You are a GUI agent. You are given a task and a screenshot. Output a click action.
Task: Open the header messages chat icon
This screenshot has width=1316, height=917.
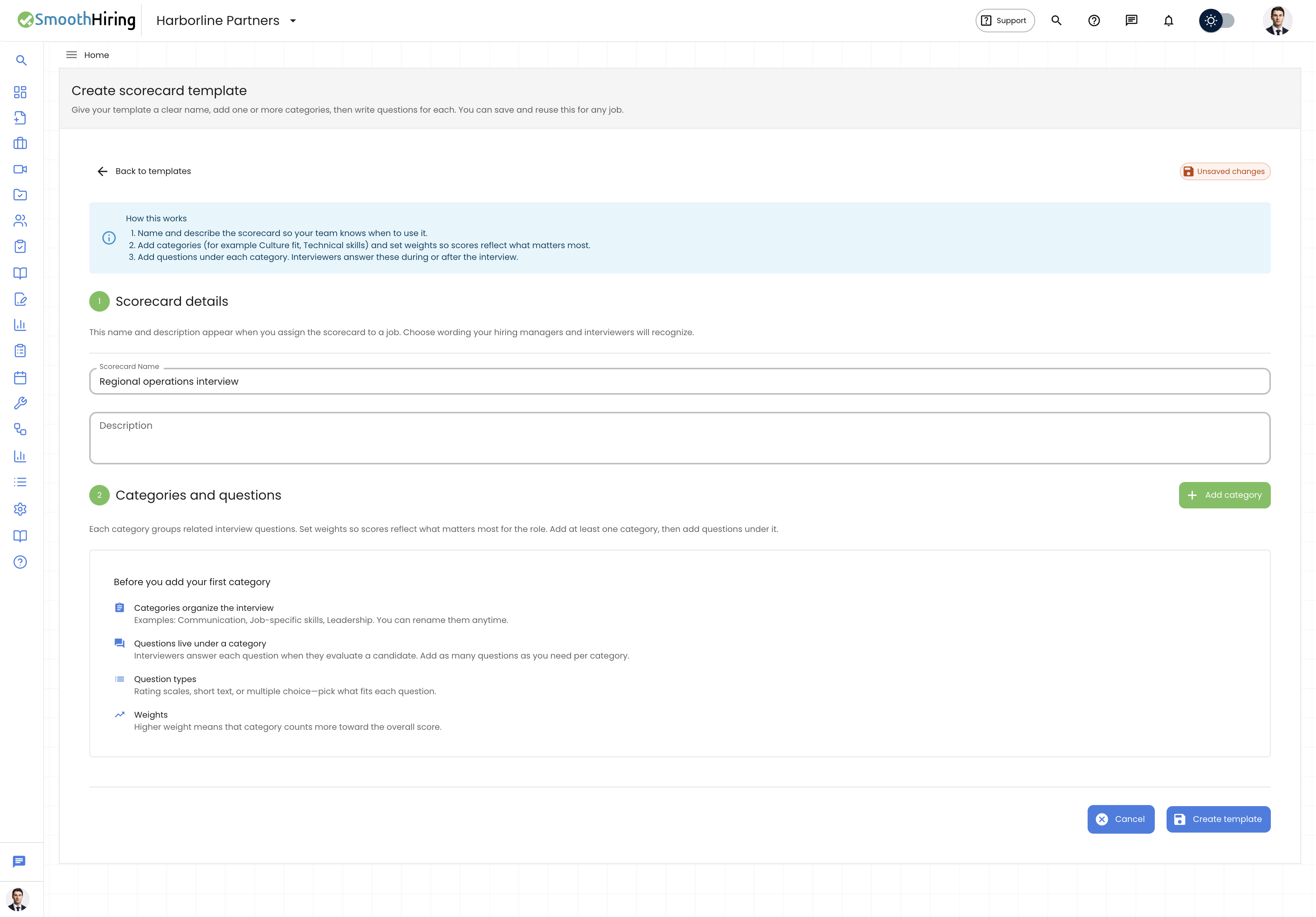tap(1131, 21)
